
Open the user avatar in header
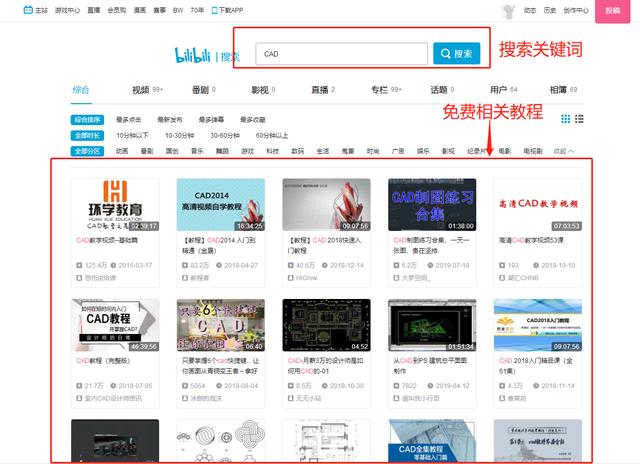(x=508, y=11)
